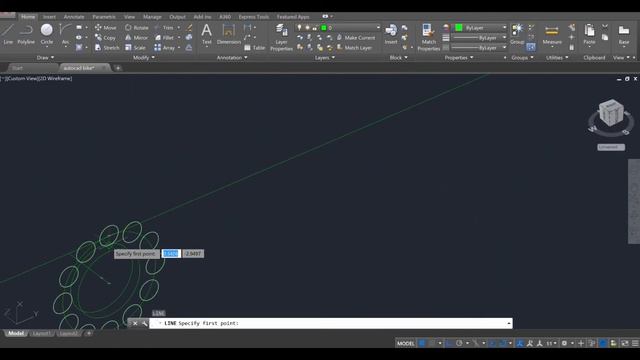Image resolution: width=640 pixels, height=360 pixels.
Task: Select the Dimension tool
Action: (x=229, y=33)
